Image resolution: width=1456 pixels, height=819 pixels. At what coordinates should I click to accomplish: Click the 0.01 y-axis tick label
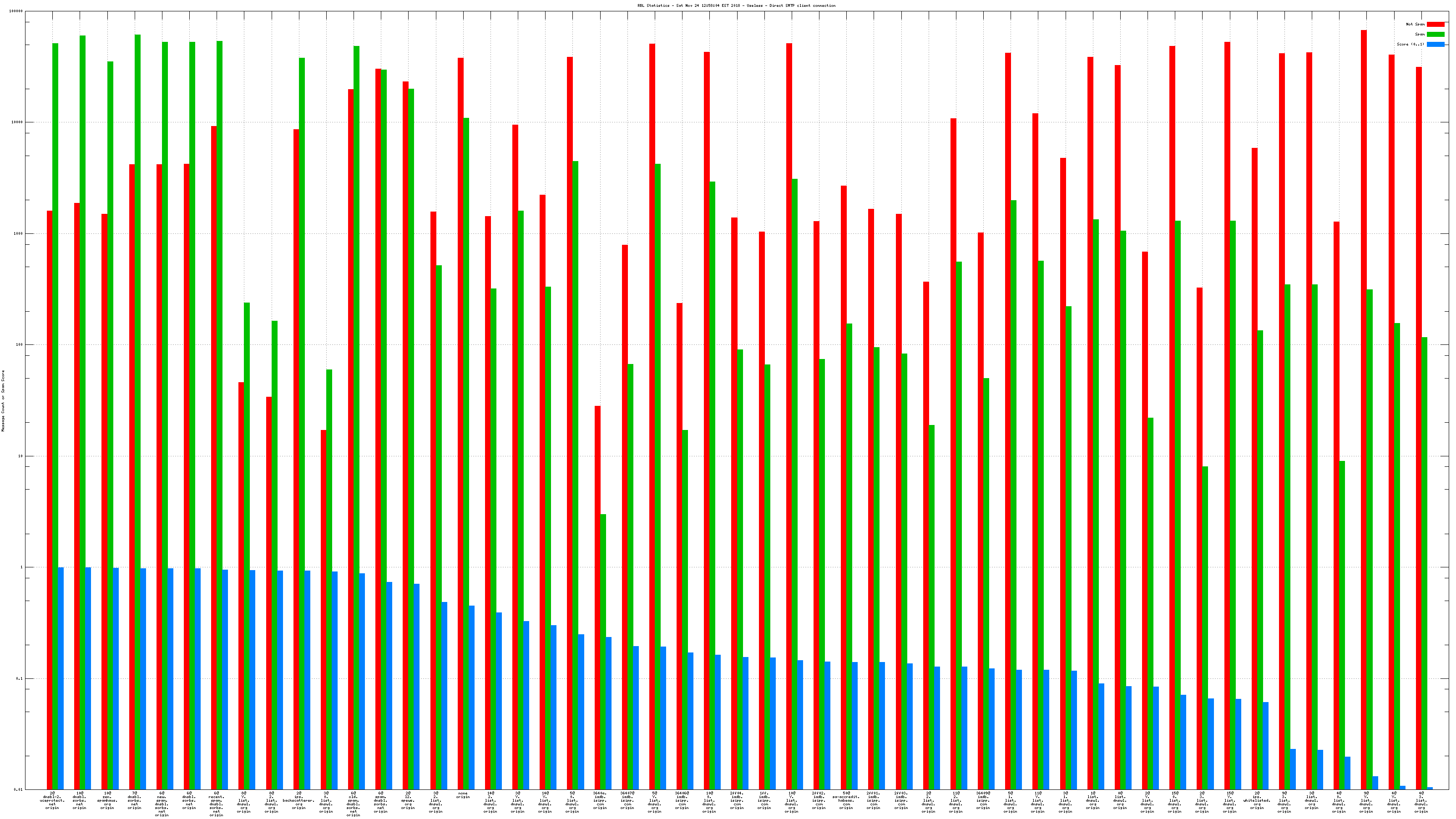[18, 789]
